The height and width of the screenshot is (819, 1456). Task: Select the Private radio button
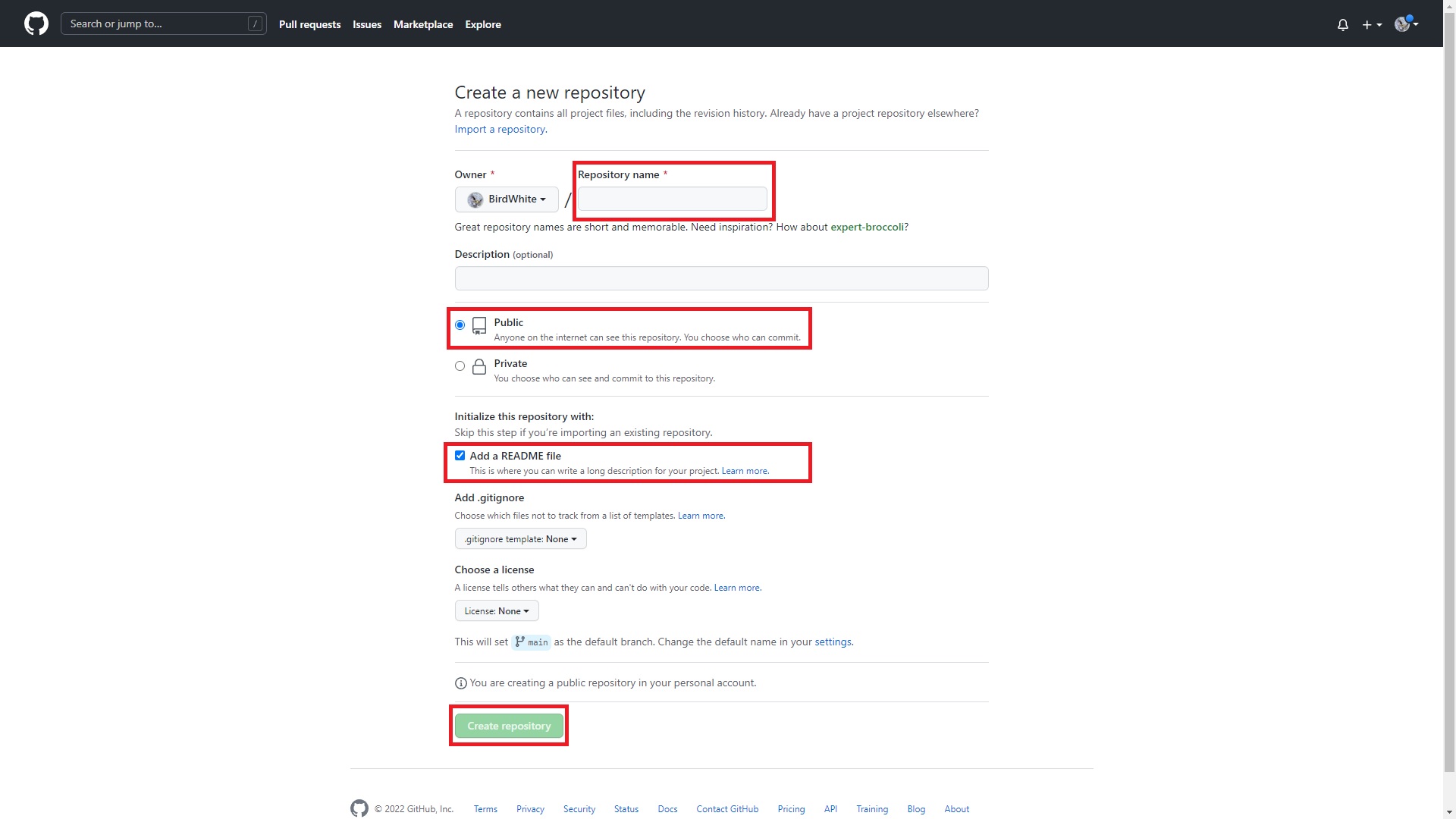click(x=460, y=366)
